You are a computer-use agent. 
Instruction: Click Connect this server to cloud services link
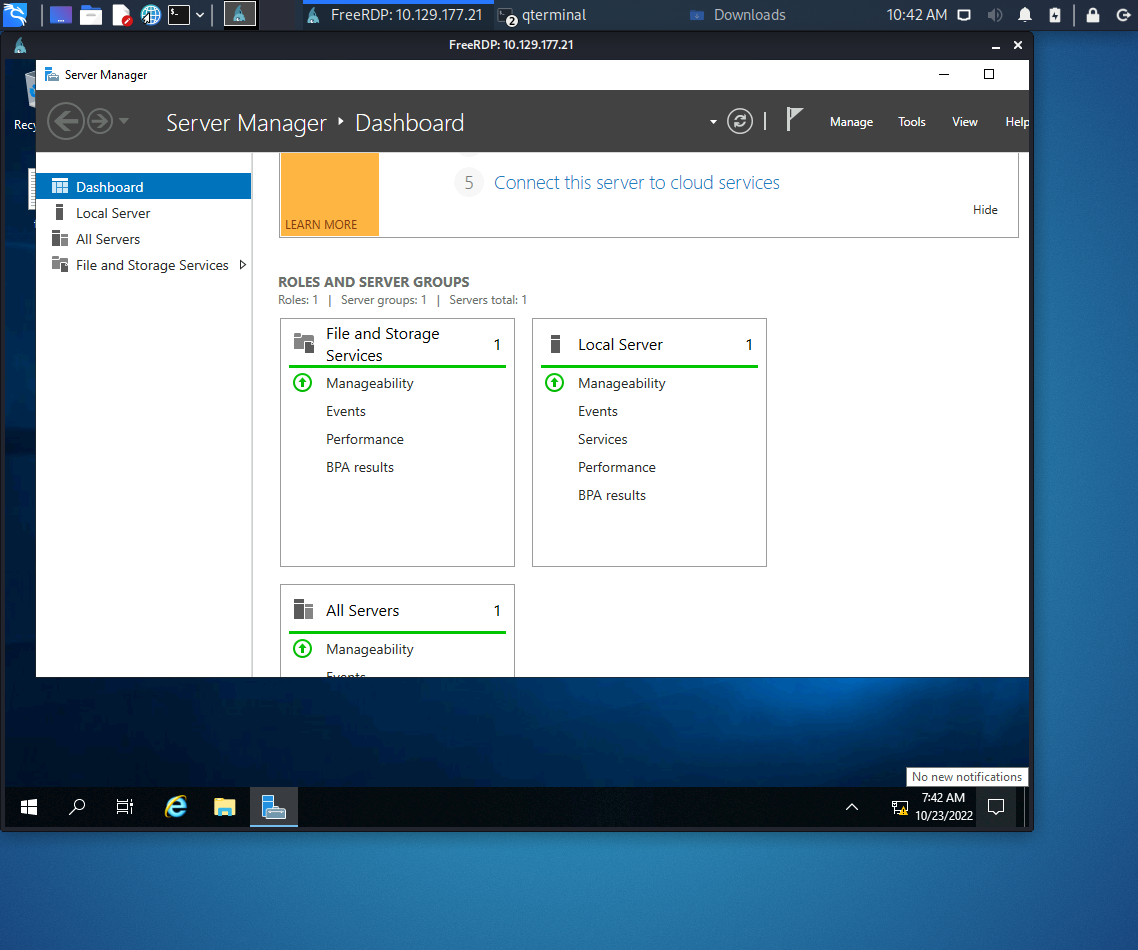click(636, 182)
